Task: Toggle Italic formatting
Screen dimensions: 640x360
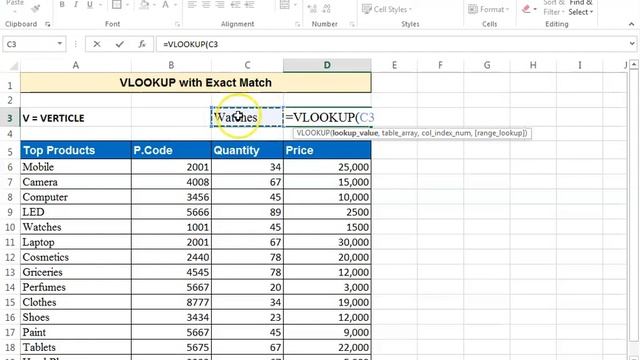Action: point(76,5)
